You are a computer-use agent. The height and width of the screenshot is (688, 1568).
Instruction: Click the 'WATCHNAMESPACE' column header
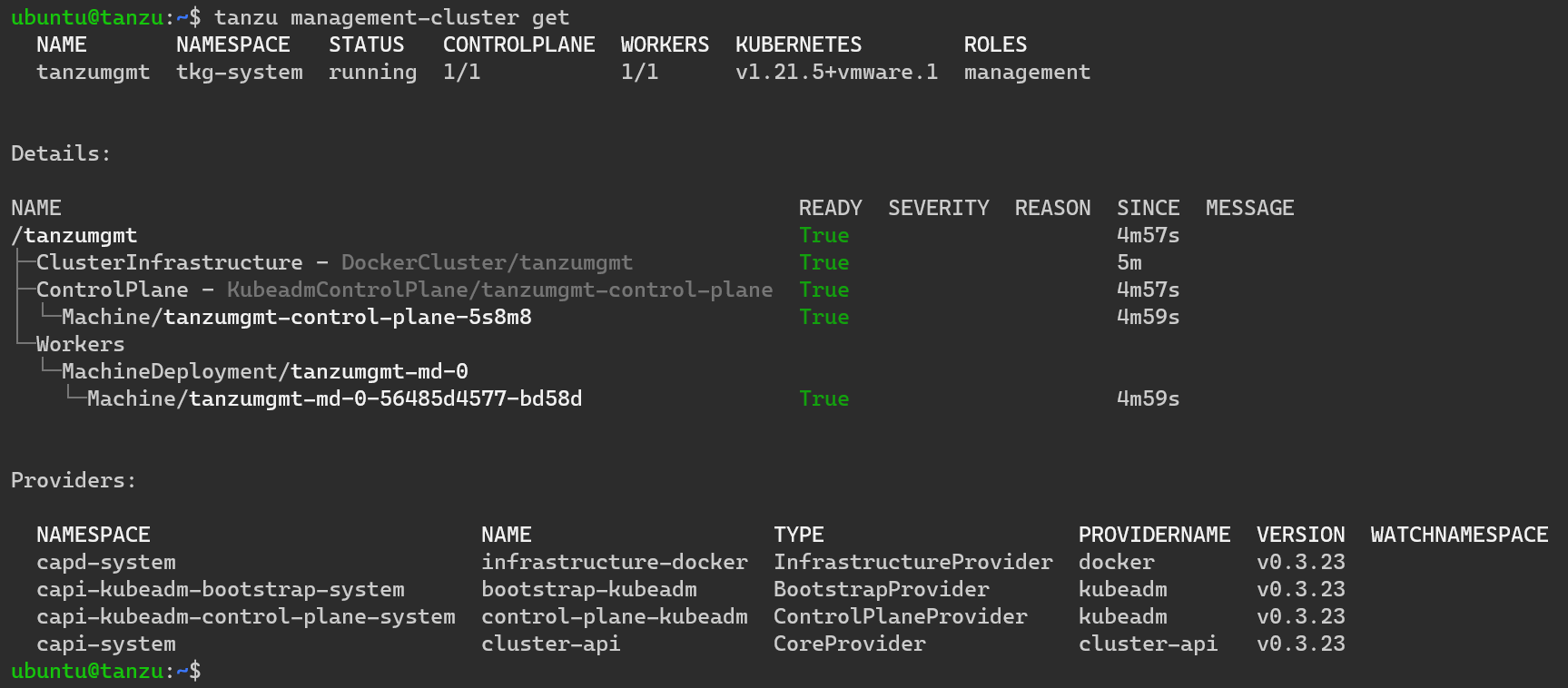[1460, 535]
